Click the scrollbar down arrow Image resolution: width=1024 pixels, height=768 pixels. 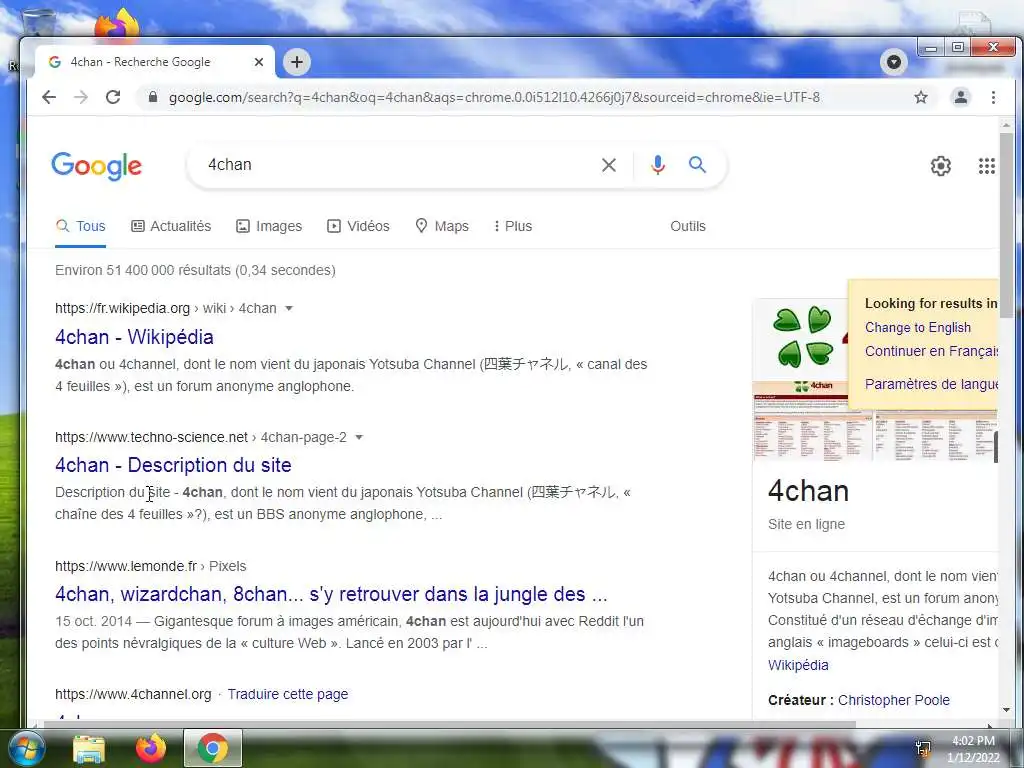pos(1006,710)
